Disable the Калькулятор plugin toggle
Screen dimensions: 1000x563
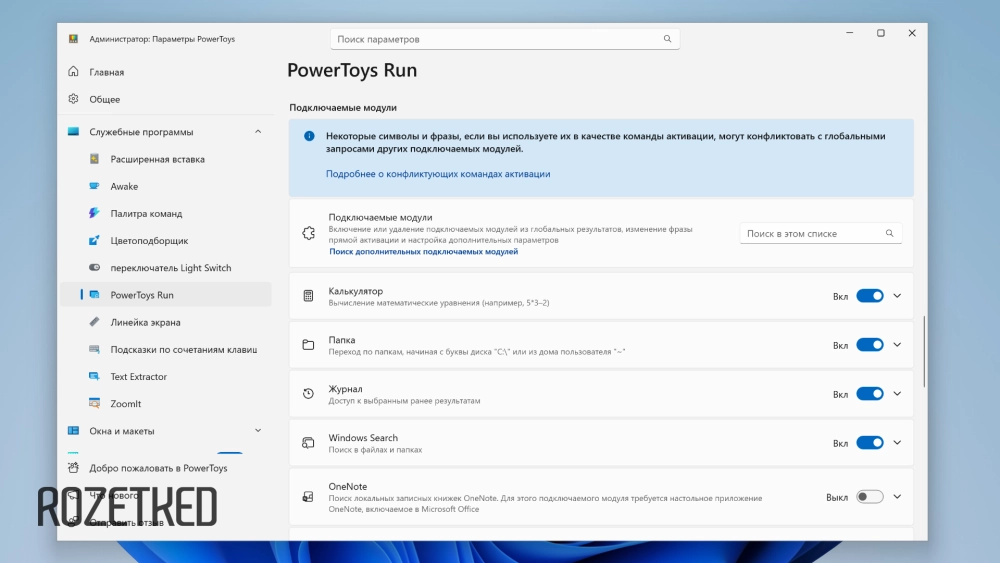tap(869, 296)
